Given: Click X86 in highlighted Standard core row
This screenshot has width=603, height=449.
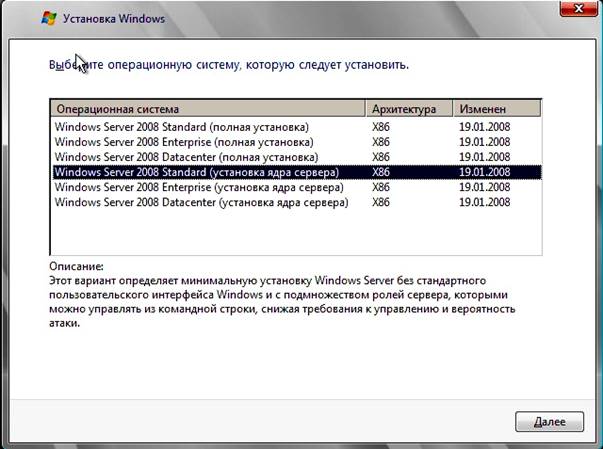Looking at the screenshot, I should click(381, 172).
